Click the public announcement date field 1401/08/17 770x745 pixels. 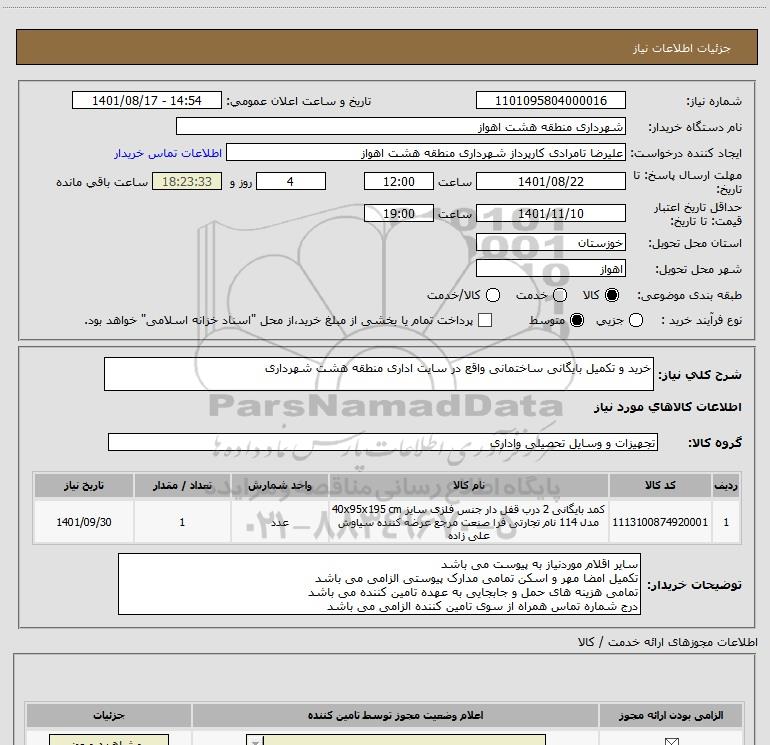[x=147, y=101]
